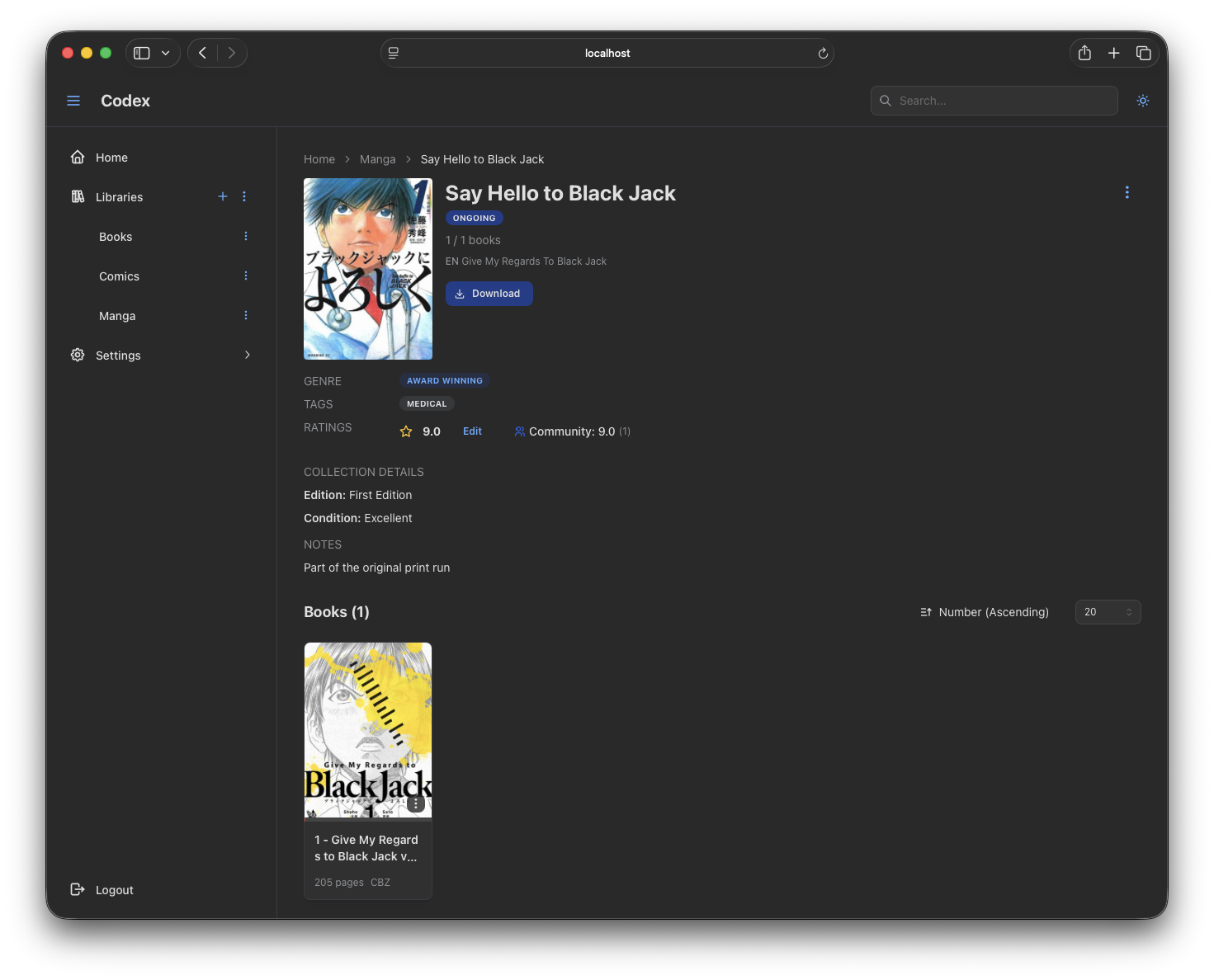This screenshot has width=1214, height=980.
Task: Edit the personal rating via the Edit link
Action: (x=472, y=431)
